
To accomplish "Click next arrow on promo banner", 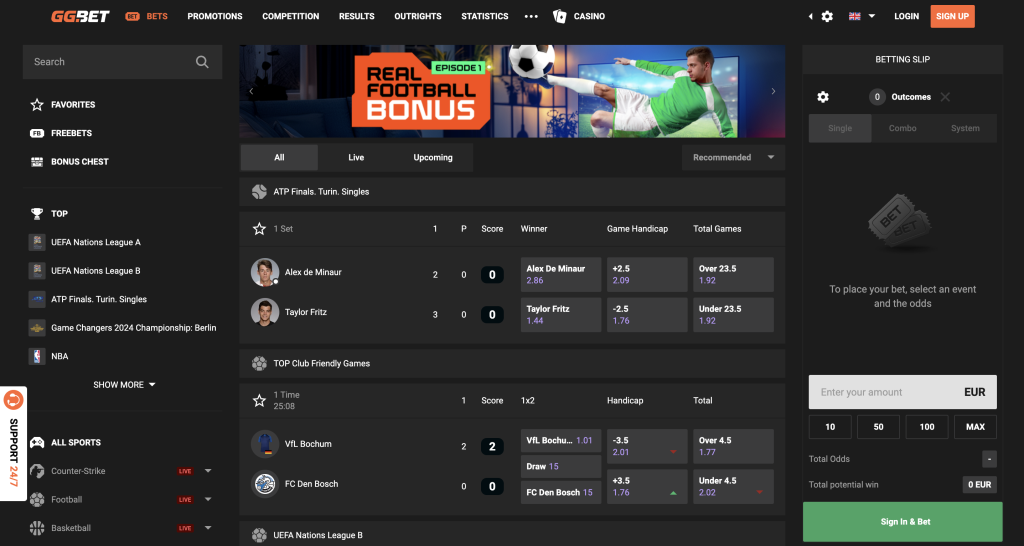I will 773,91.
